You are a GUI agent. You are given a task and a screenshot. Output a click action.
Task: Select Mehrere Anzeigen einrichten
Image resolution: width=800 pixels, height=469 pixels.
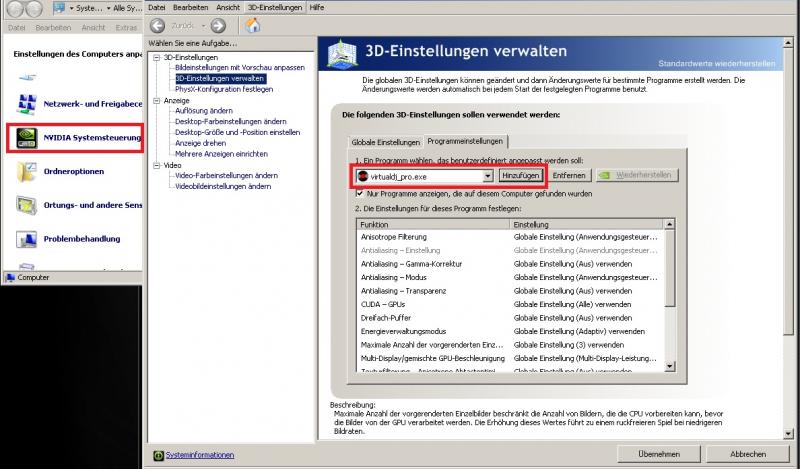(221, 154)
